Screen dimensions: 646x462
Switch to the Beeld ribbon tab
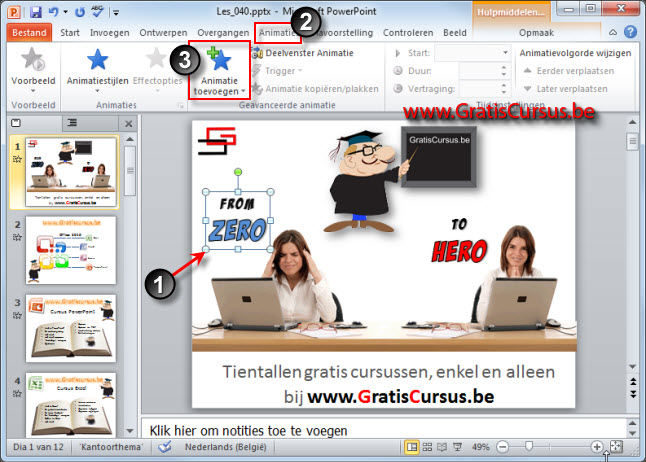455,33
